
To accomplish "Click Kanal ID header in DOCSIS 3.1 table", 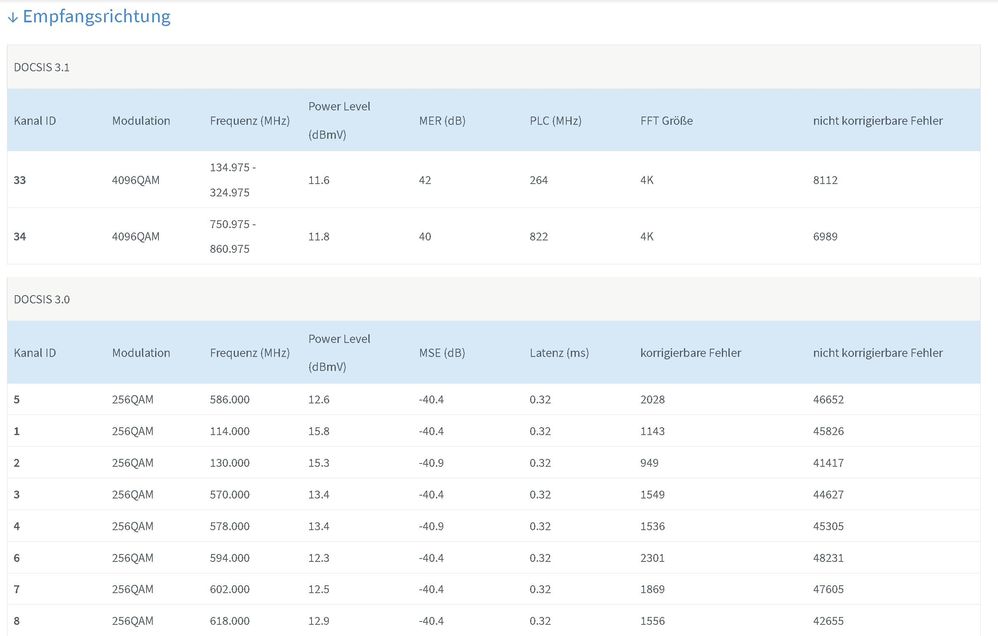I will pos(35,120).
